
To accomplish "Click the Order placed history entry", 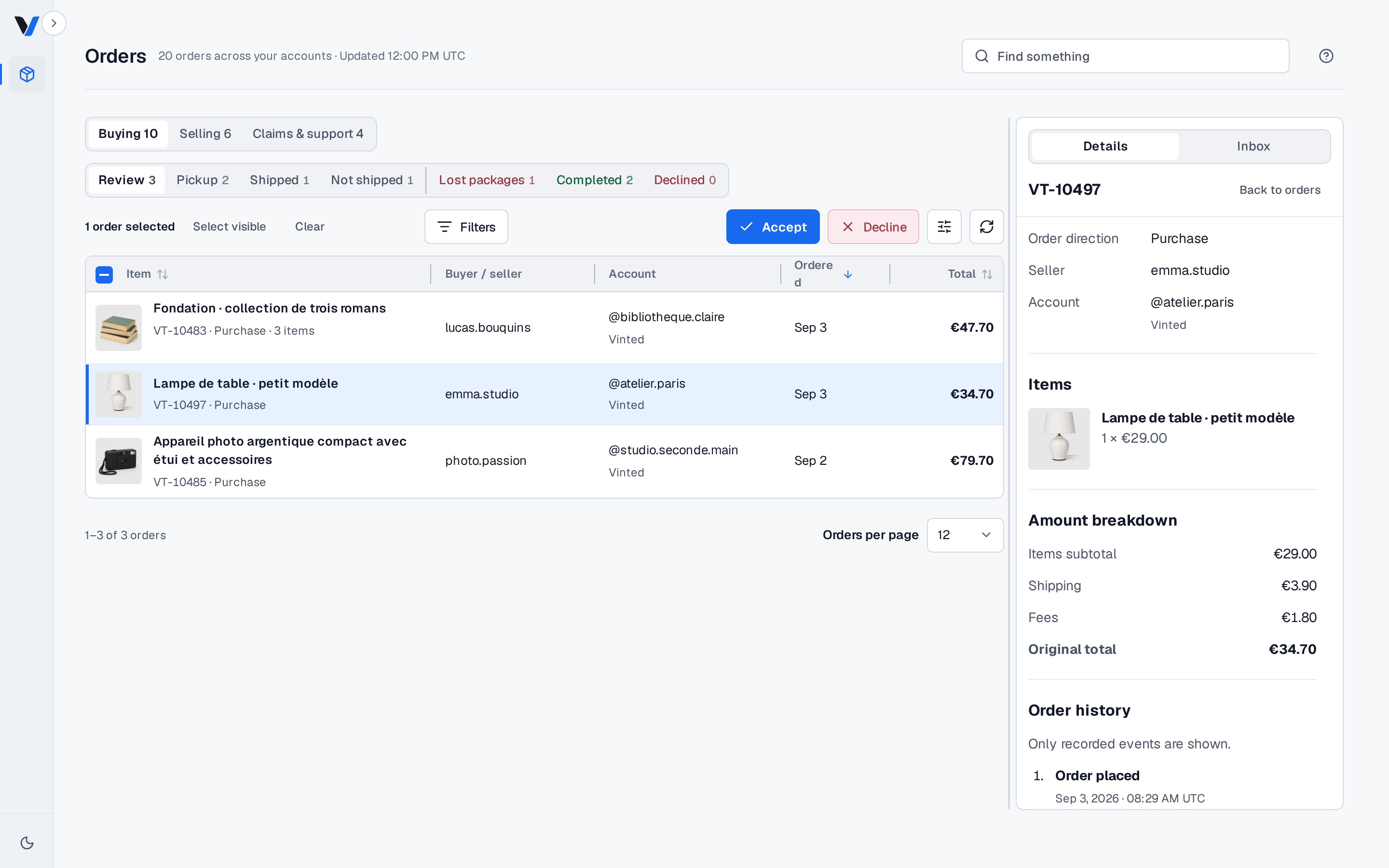I will 1097,775.
